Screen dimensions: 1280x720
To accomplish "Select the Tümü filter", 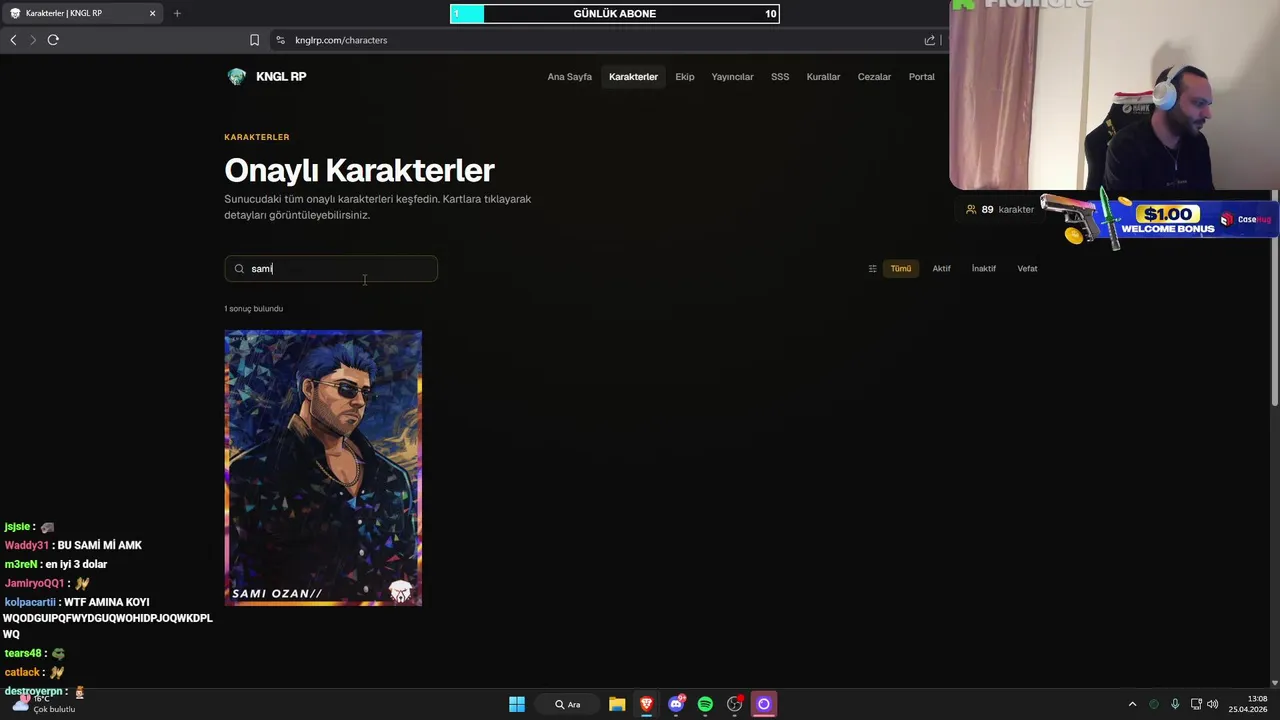I will (901, 269).
